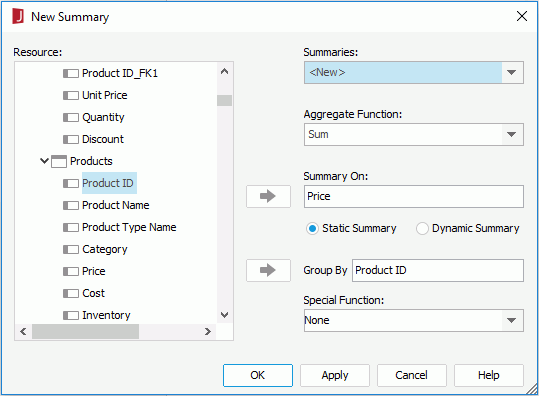Select Unit Price field

(x=105, y=95)
